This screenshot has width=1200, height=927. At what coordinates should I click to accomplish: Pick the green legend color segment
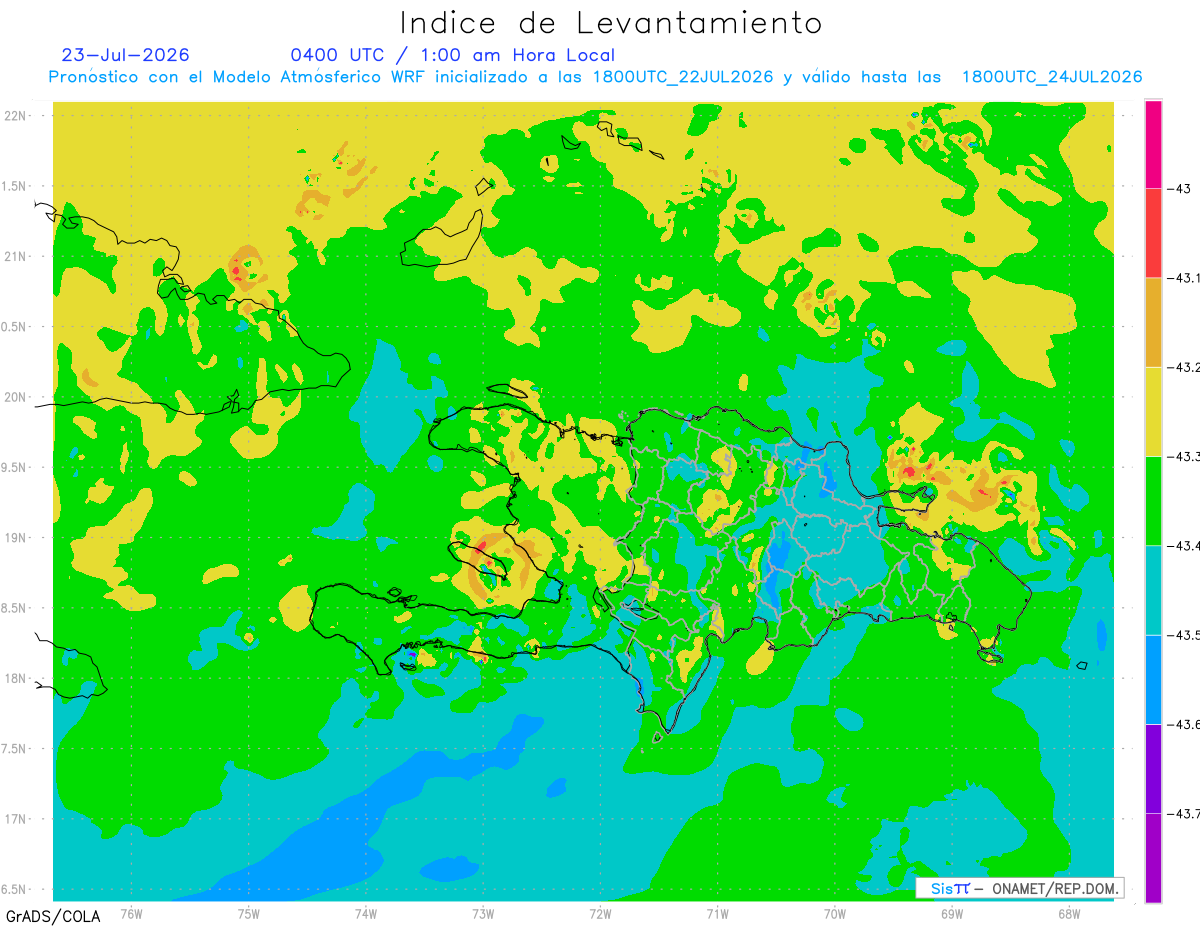pyautogui.click(x=1153, y=500)
